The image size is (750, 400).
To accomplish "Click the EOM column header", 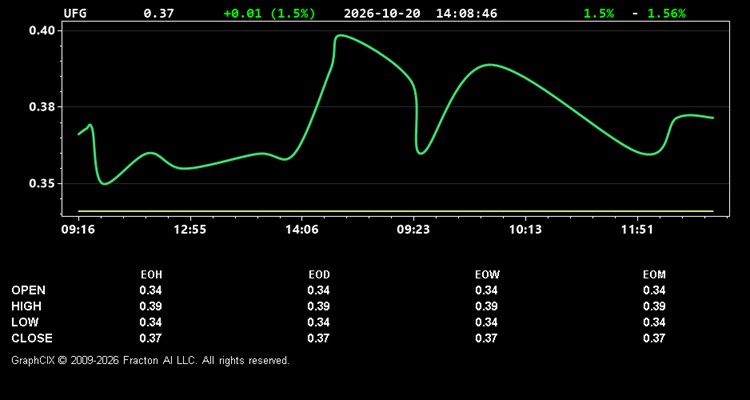I will click(x=654, y=275).
